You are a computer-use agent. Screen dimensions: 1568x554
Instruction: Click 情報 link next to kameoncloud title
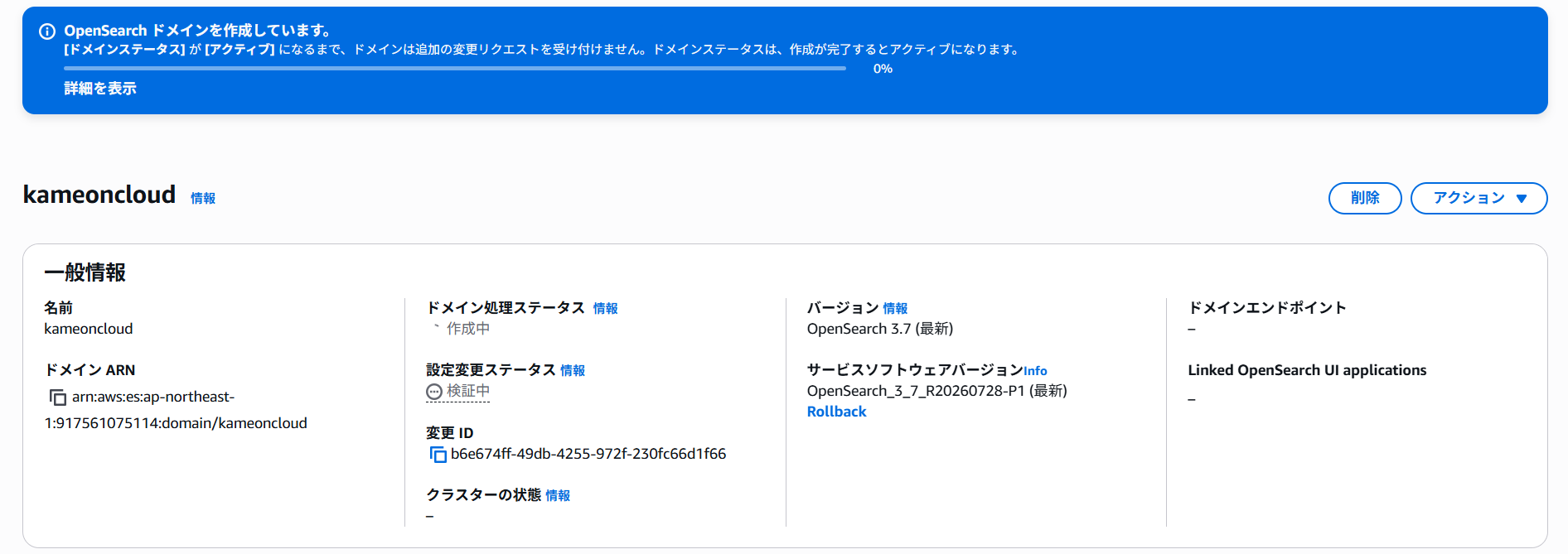[203, 198]
